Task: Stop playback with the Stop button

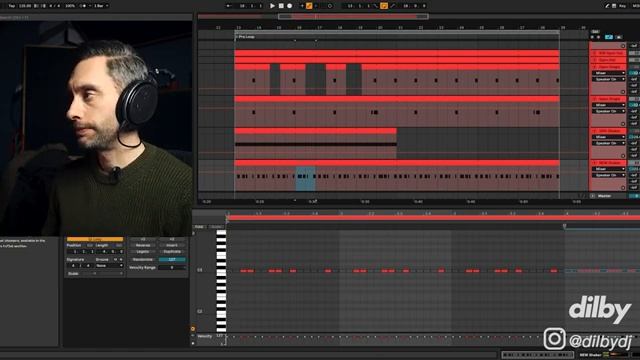Action: (281, 6)
